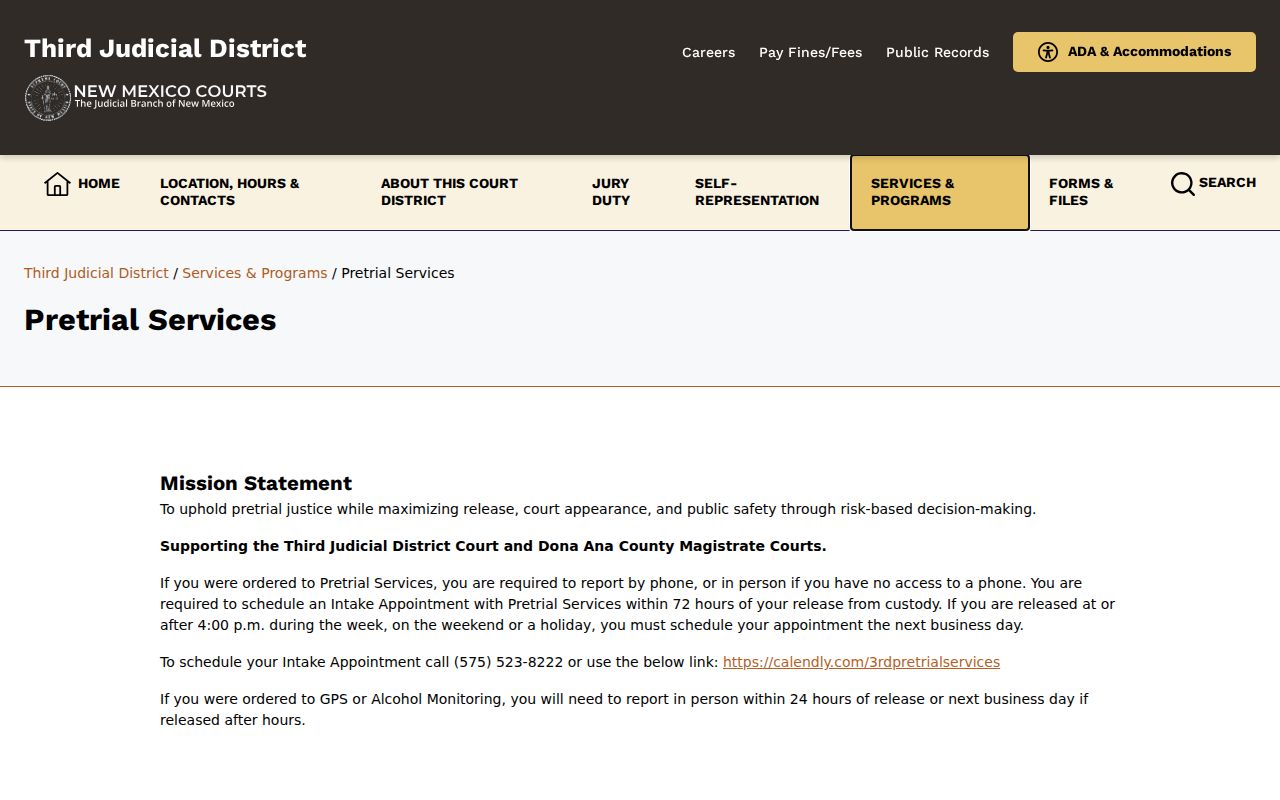Open the Location, Hours & Contacts menu
Viewport: 1280px width, 800px height.
230,192
